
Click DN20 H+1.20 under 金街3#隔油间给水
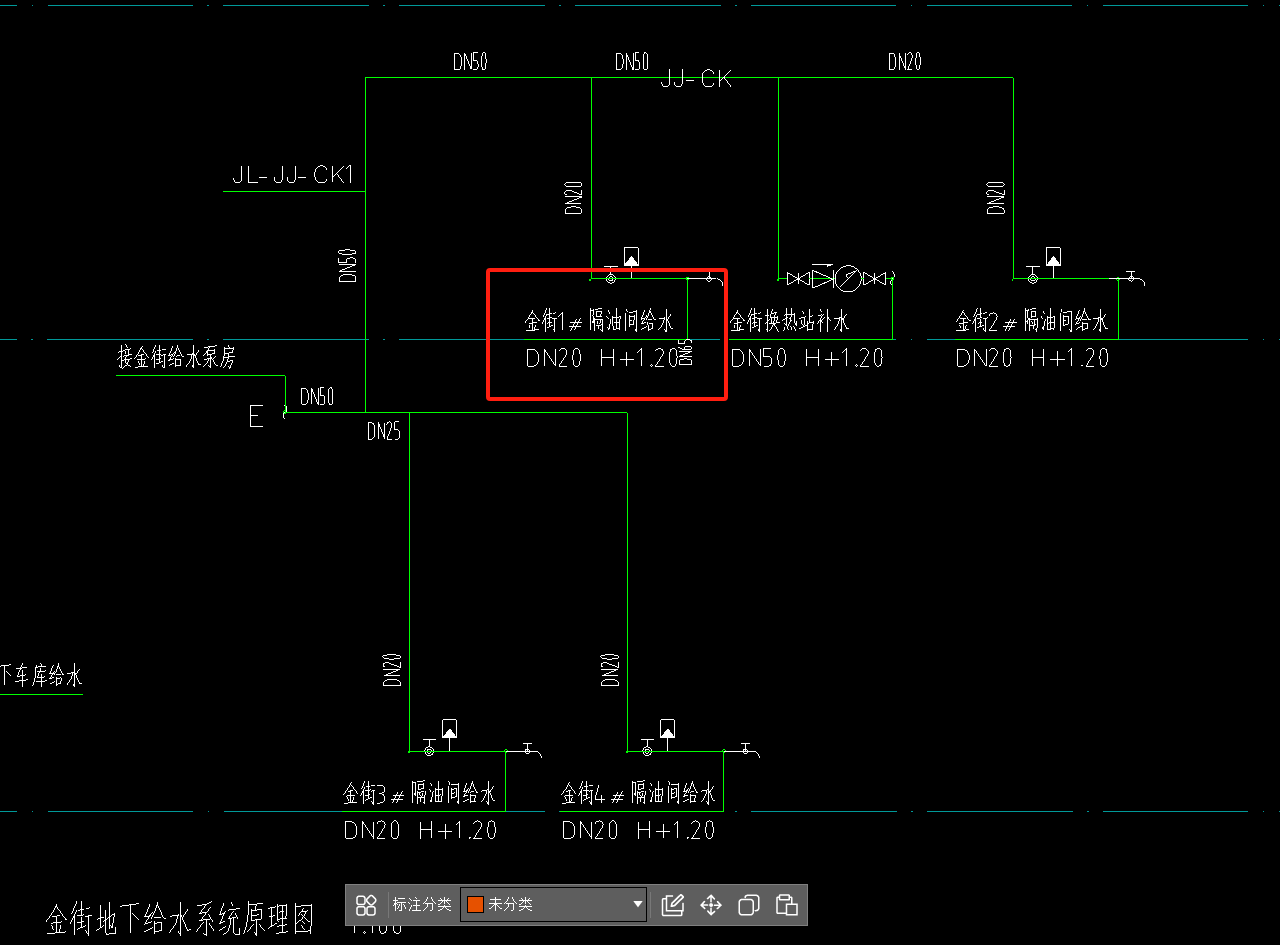[420, 830]
